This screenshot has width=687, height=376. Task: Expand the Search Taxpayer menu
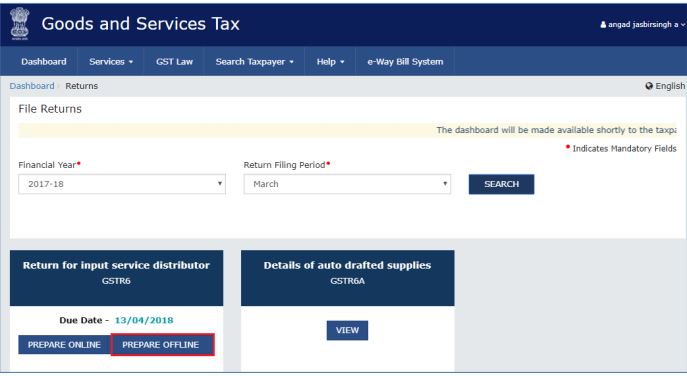254,62
